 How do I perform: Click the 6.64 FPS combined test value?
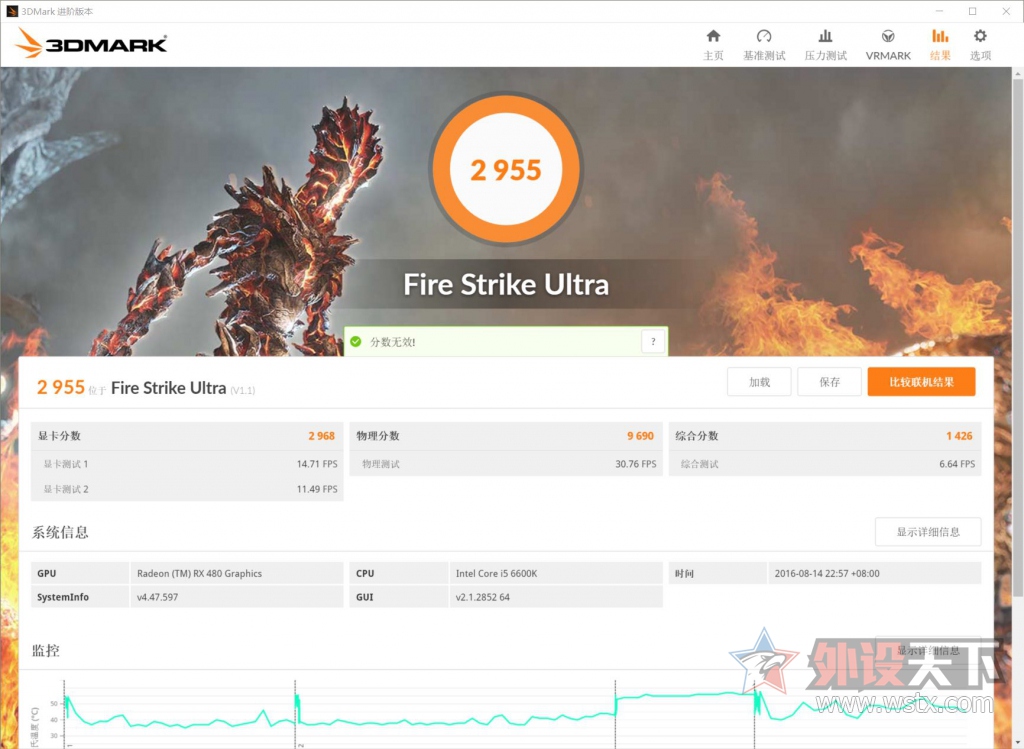point(957,464)
